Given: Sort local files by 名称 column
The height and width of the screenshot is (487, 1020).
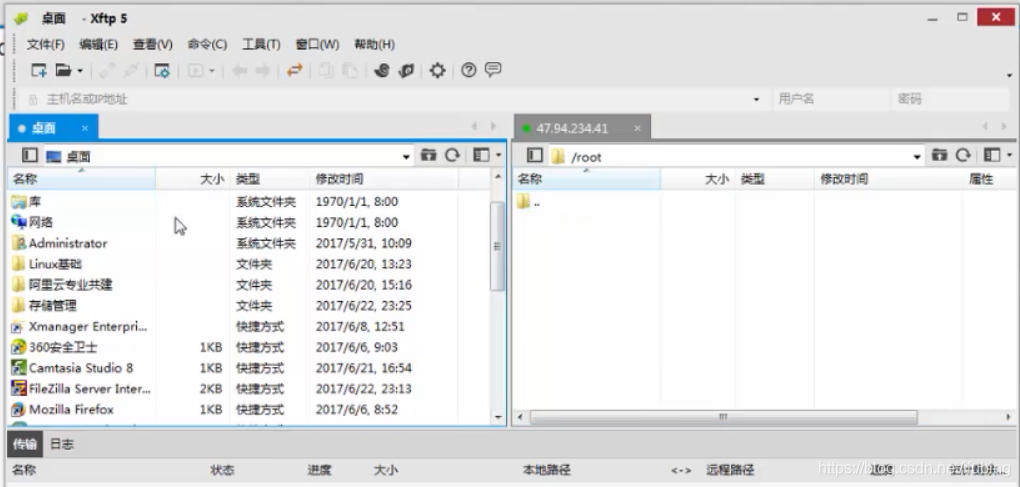Looking at the screenshot, I should pos(82,179).
